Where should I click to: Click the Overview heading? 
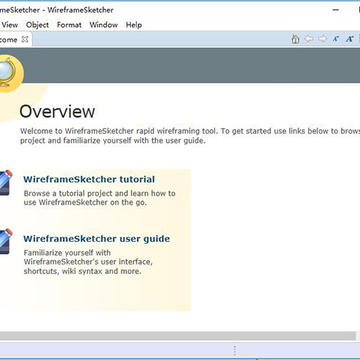[x=57, y=111]
